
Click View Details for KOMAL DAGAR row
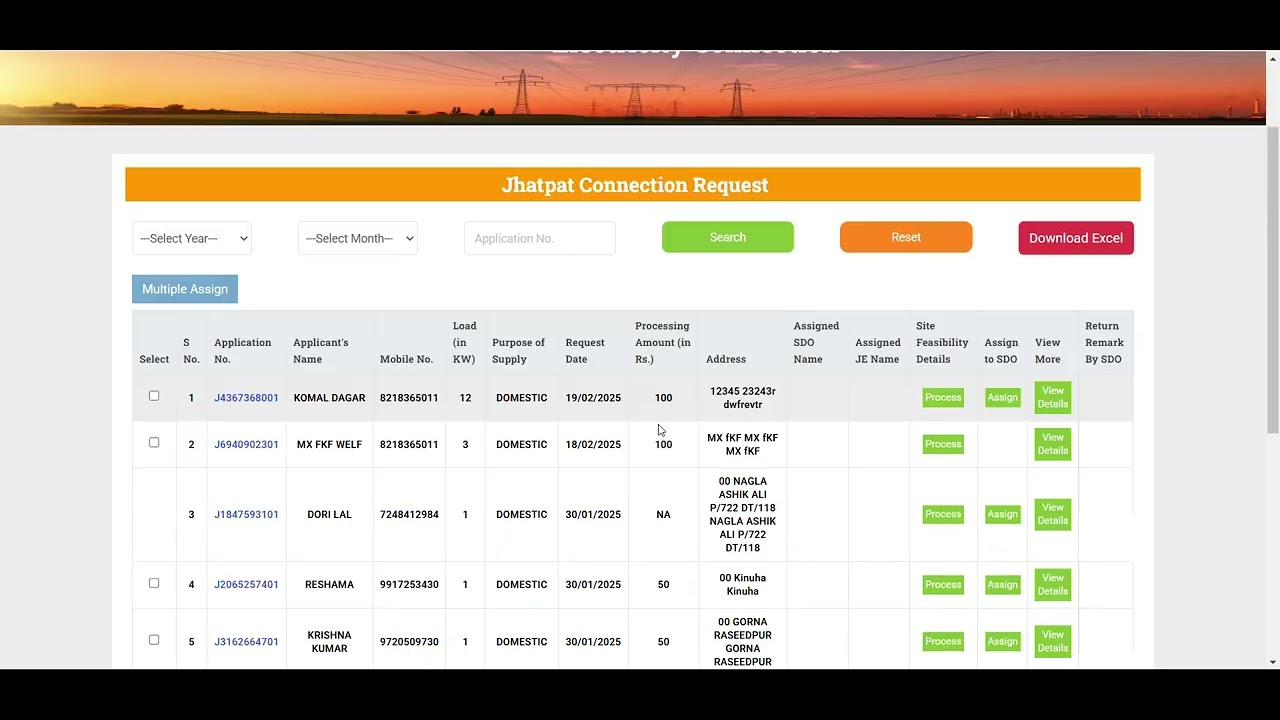coord(1053,397)
